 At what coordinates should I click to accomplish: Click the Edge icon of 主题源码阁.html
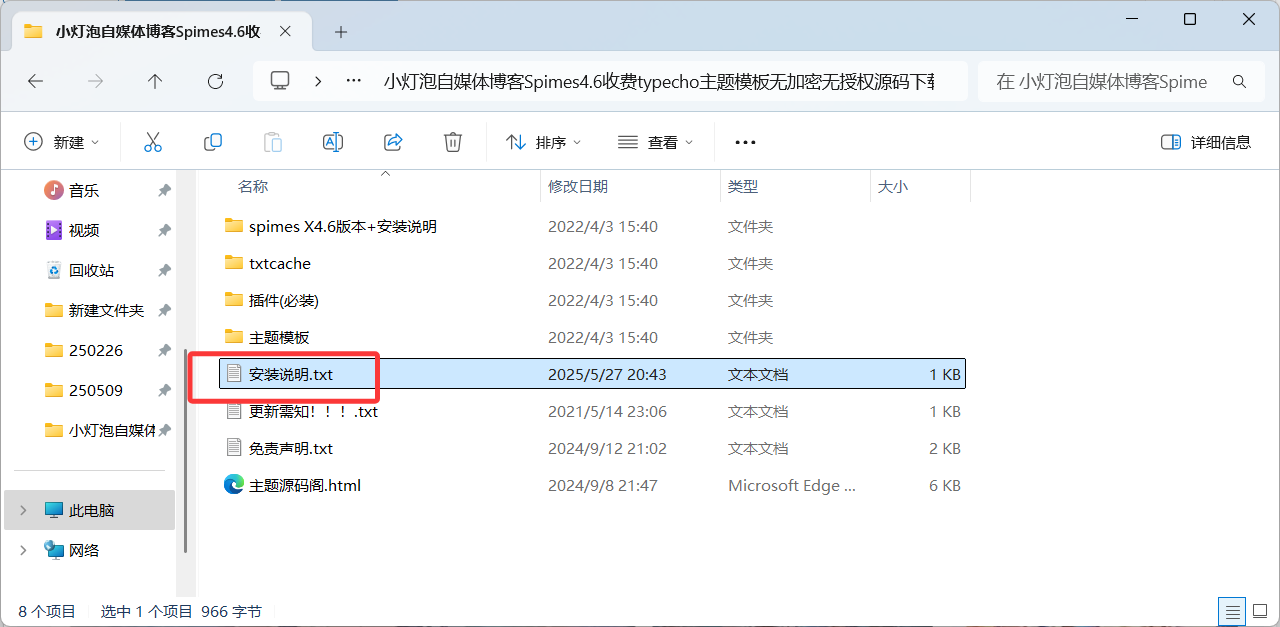(234, 485)
